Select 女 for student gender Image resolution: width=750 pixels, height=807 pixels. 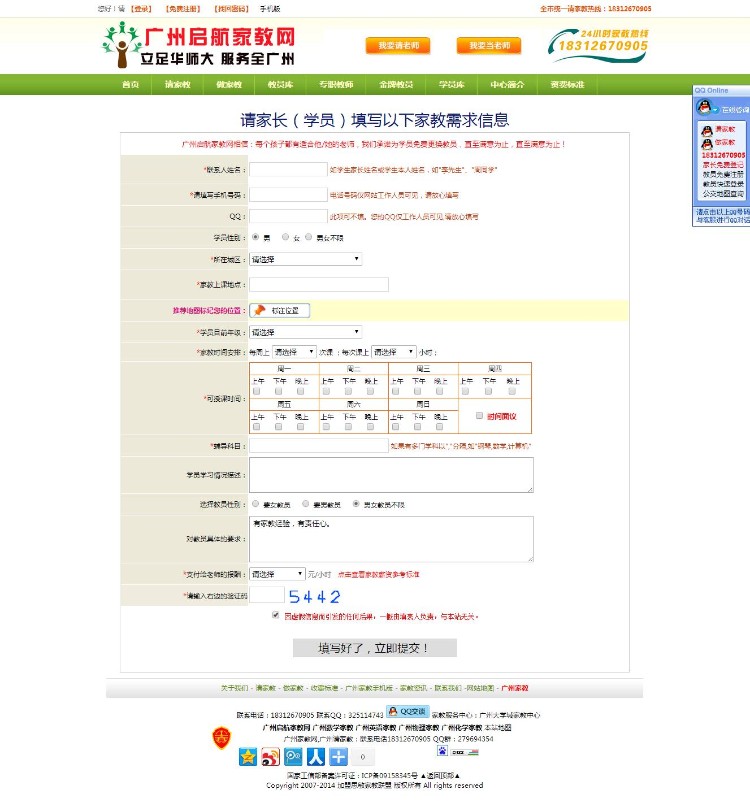pyautogui.click(x=285, y=237)
